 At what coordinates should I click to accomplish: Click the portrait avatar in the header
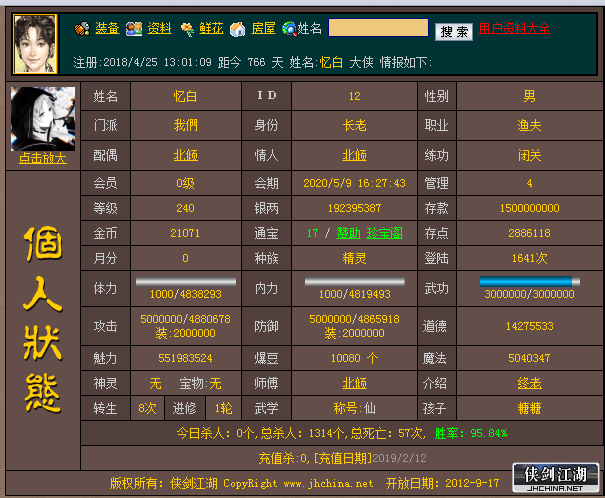coord(35,44)
